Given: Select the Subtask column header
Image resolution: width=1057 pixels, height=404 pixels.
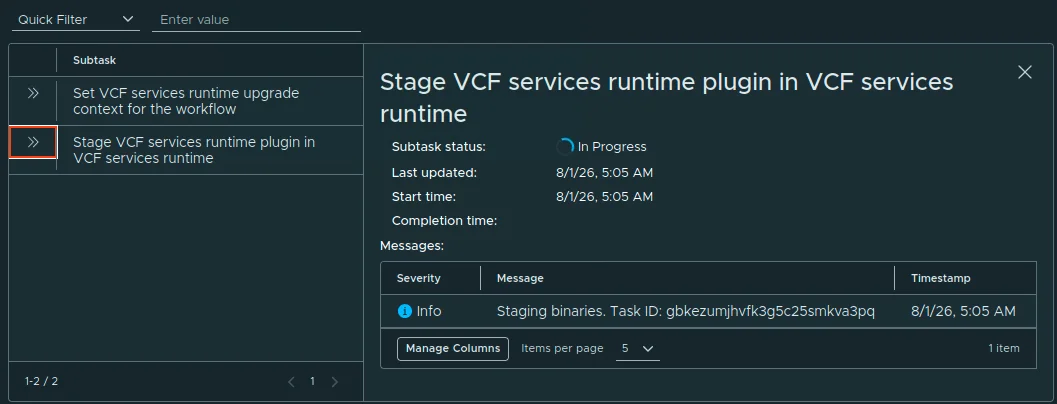Looking at the screenshot, I should tap(94, 60).
